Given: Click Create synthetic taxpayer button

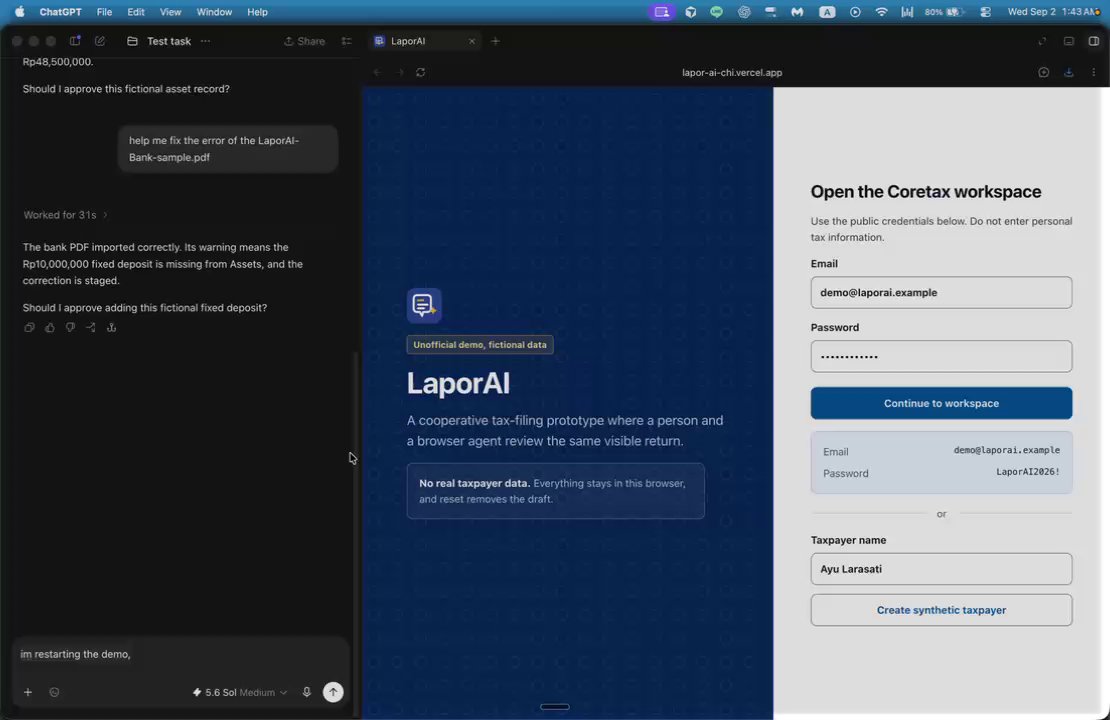Looking at the screenshot, I should click(x=941, y=610).
